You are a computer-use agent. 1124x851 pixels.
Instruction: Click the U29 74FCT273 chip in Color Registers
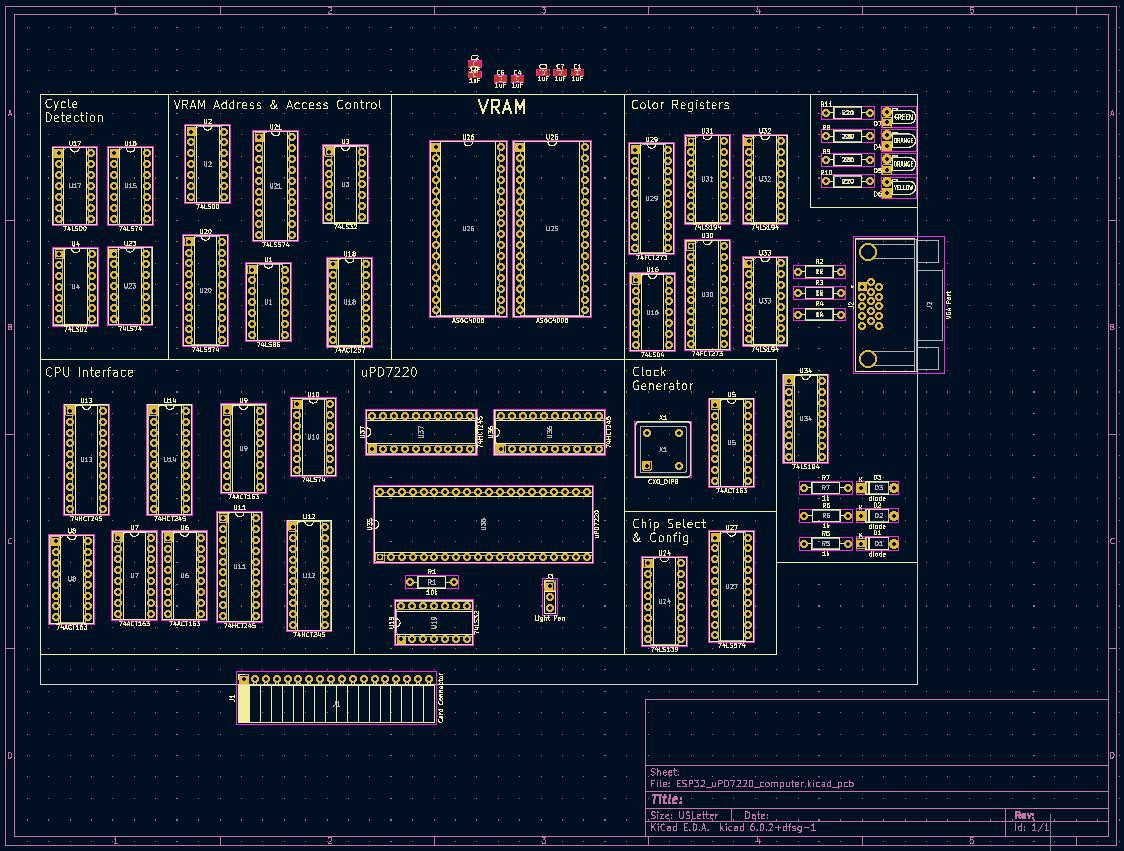(651, 198)
